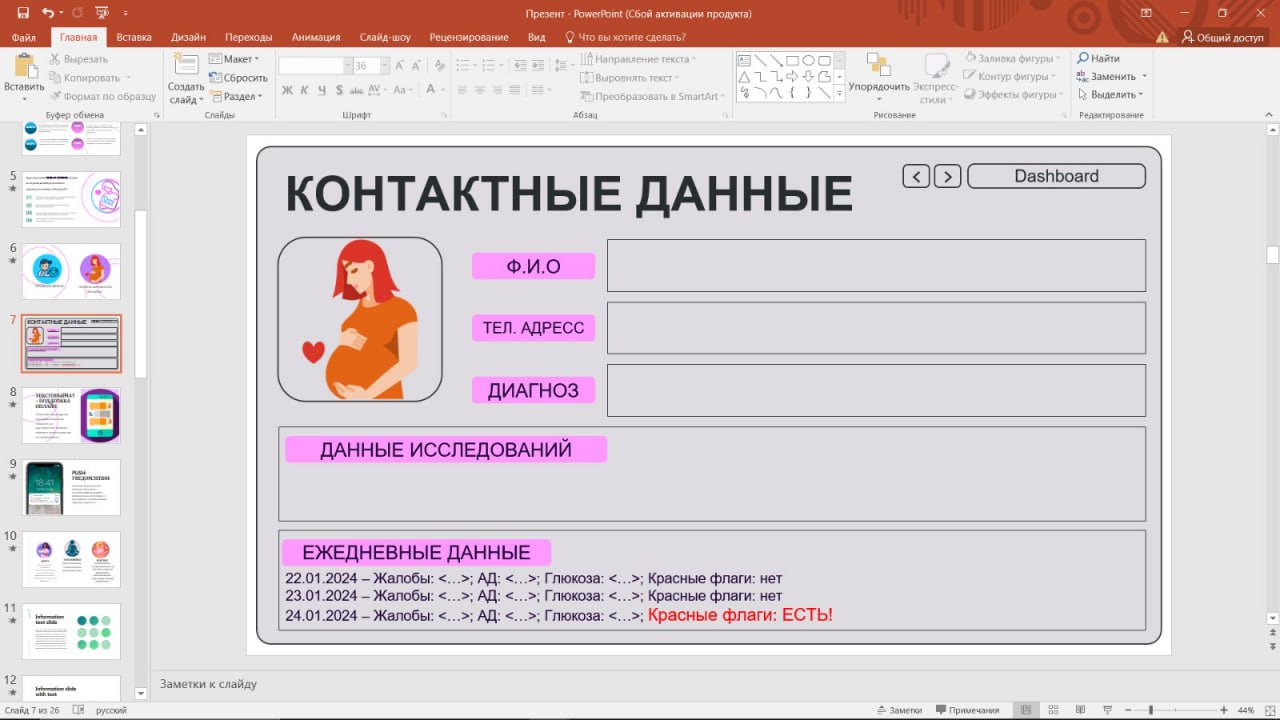The image size is (1280, 720).
Task: Start slide show from the quick access toolbar
Action: pos(101,13)
